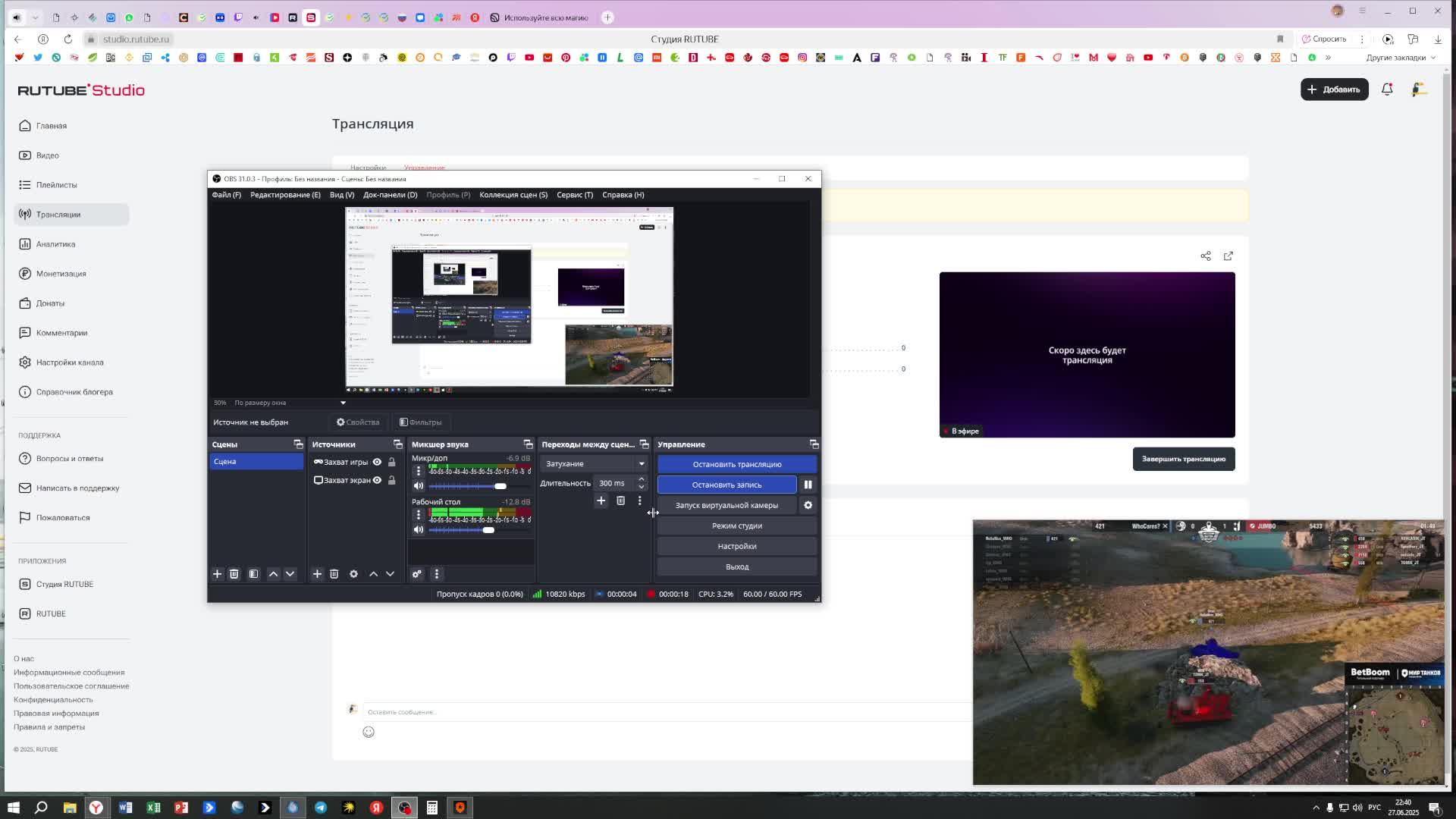Open Справка menu in OBS

pyautogui.click(x=623, y=195)
